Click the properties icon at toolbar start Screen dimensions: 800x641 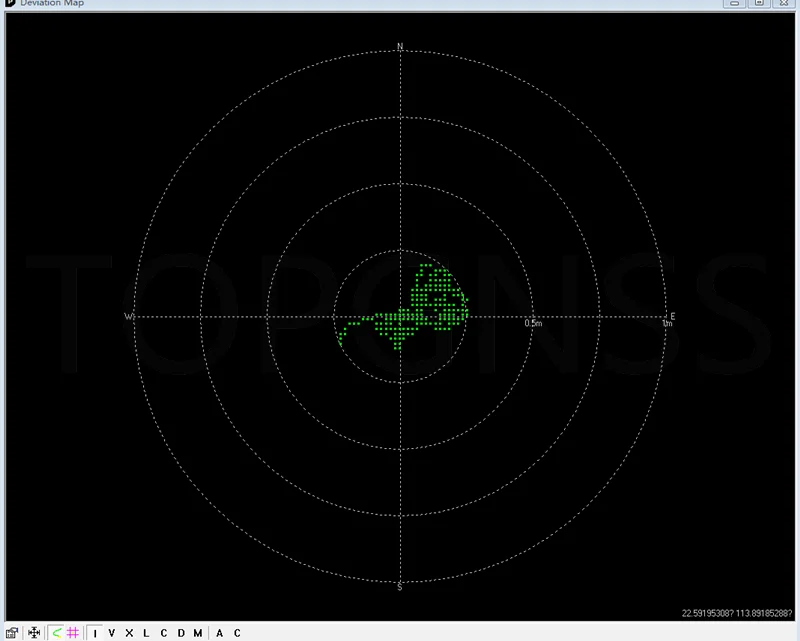point(12,633)
